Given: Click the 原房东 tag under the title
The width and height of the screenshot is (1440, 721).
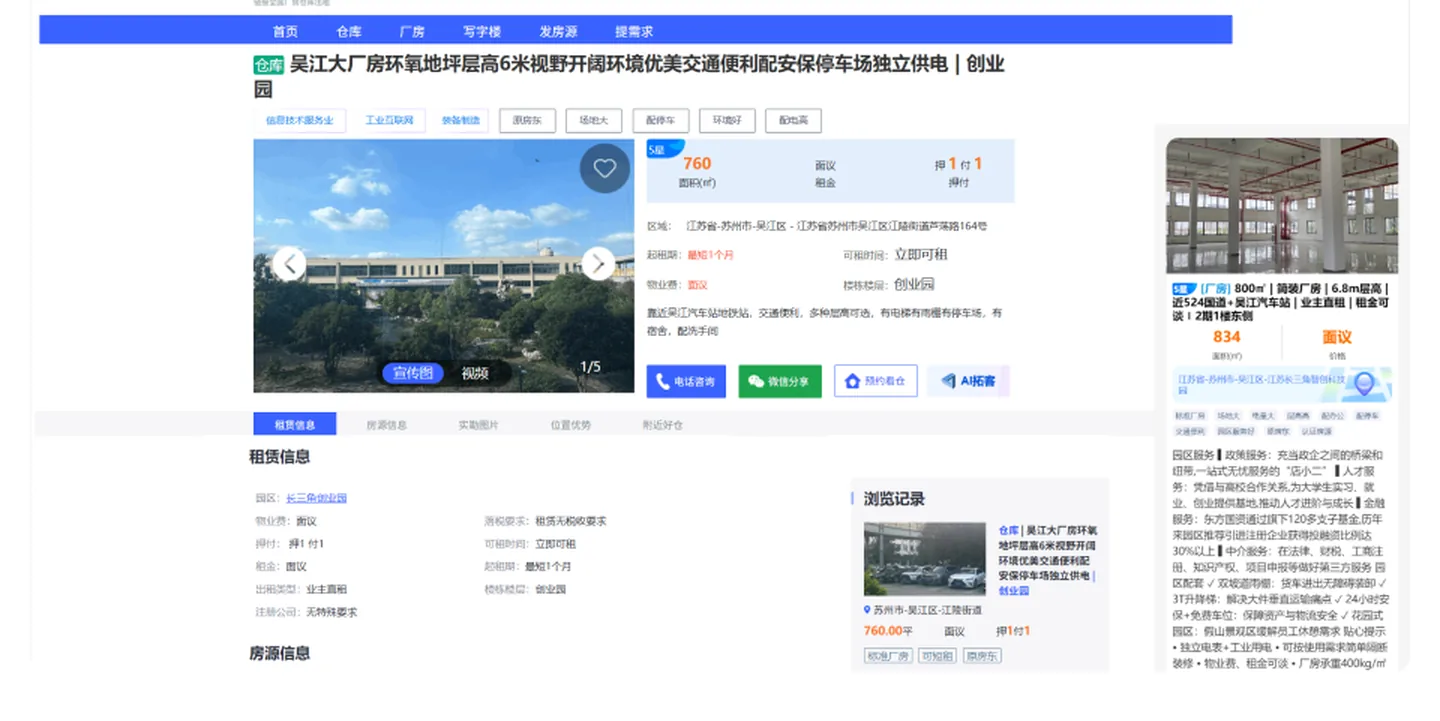Looking at the screenshot, I should (x=527, y=120).
